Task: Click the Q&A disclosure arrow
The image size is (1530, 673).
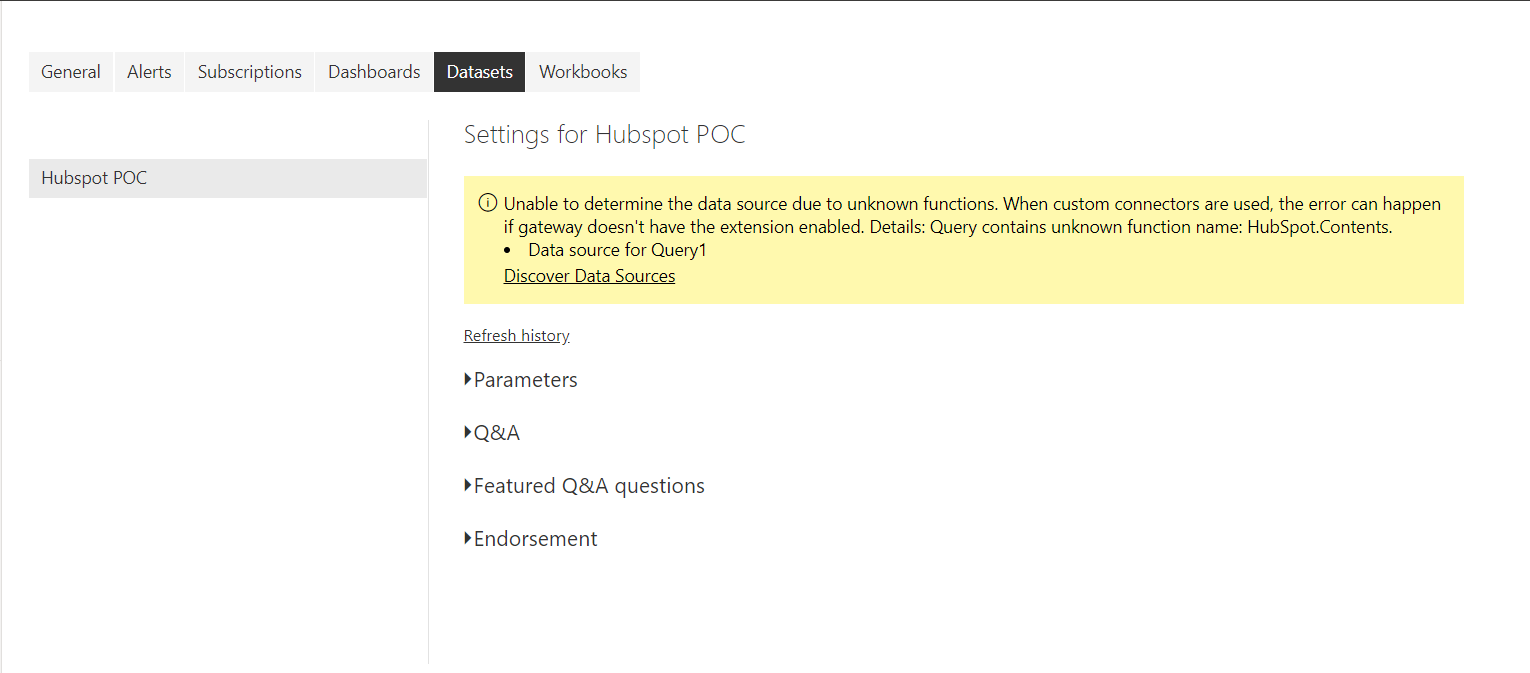Action: click(467, 432)
